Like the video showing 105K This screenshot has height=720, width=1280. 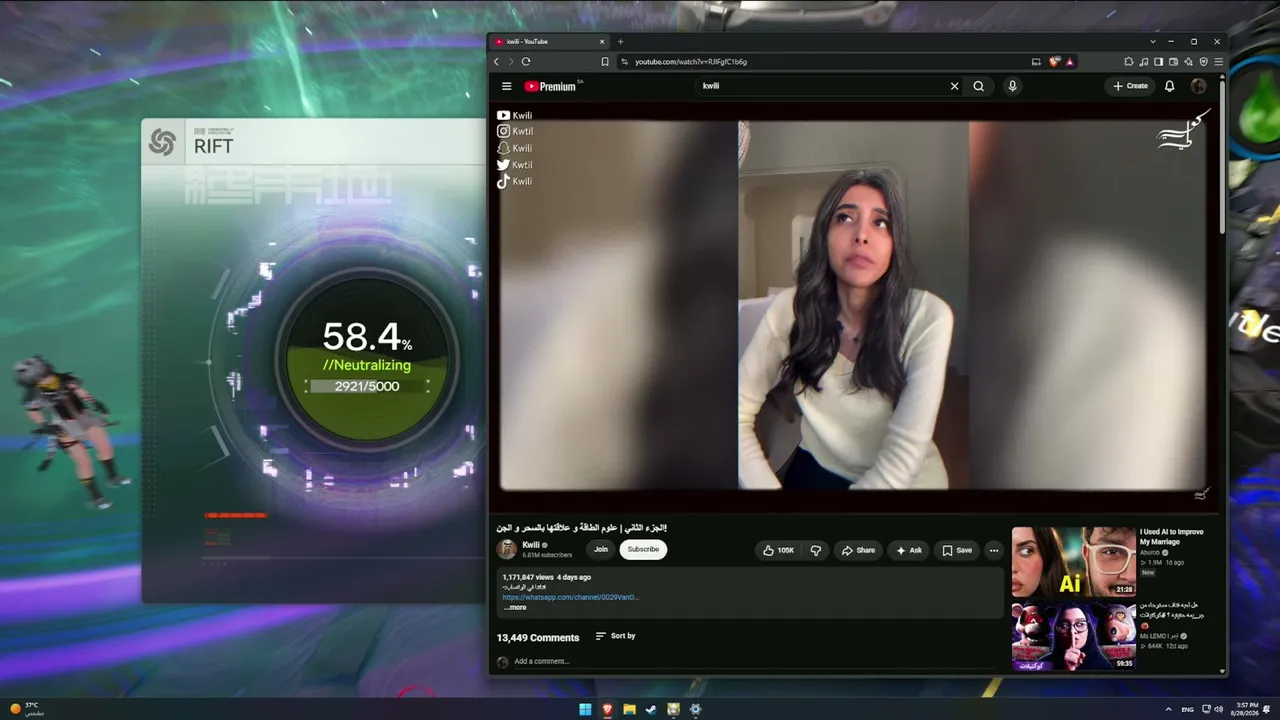[x=778, y=550]
